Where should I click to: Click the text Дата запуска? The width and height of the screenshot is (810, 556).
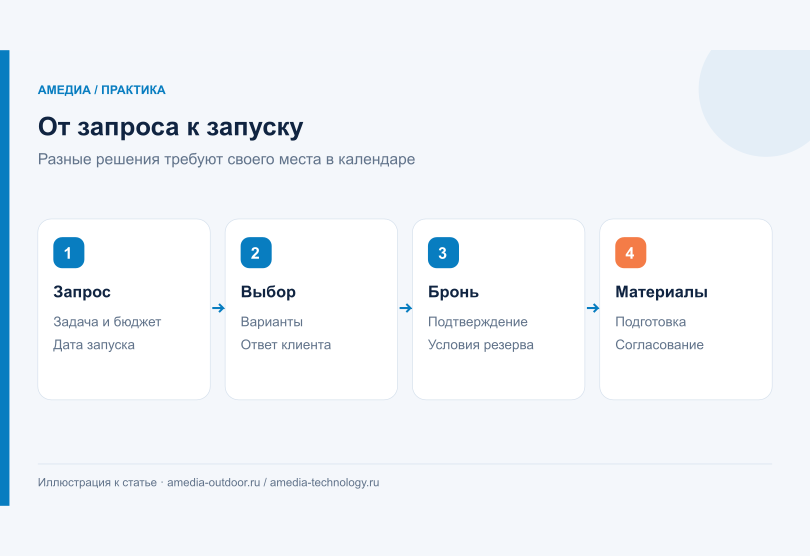(94, 345)
